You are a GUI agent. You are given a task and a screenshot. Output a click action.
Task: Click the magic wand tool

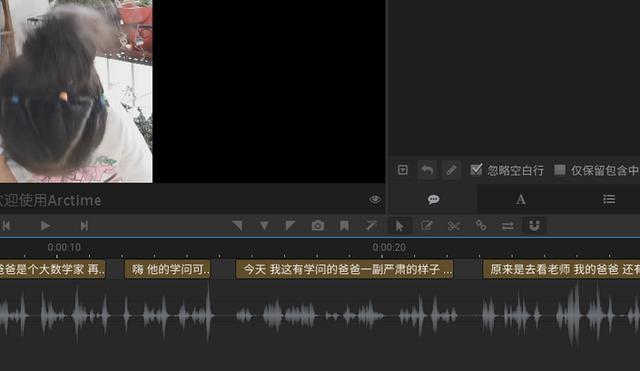pyautogui.click(x=371, y=225)
